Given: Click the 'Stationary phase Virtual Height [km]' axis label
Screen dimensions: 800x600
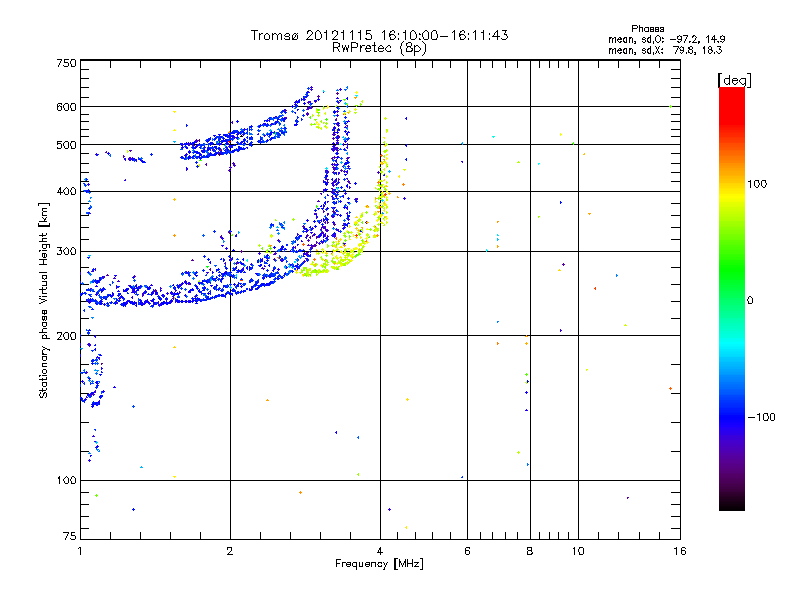Looking at the screenshot, I should [x=44, y=301].
